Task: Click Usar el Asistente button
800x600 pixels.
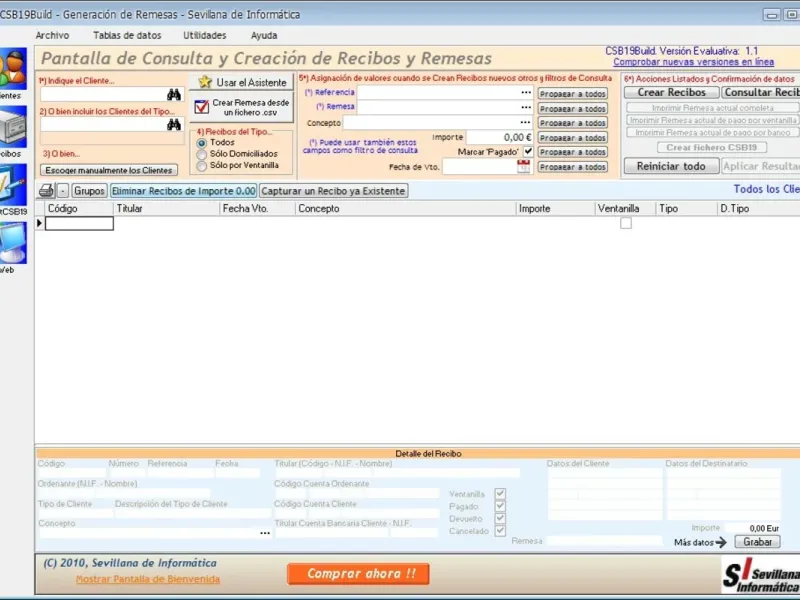Action: [242, 82]
